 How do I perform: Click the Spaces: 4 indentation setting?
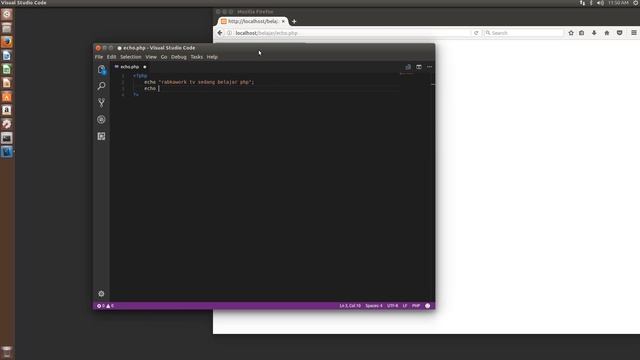tap(374, 306)
